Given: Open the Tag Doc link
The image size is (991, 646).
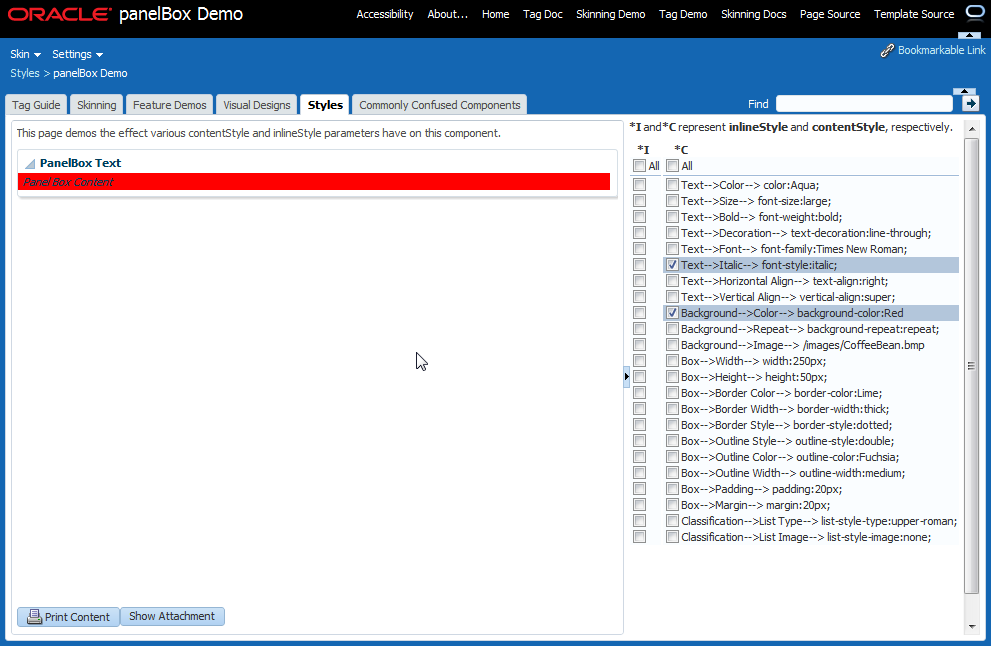Looking at the screenshot, I should point(543,14).
